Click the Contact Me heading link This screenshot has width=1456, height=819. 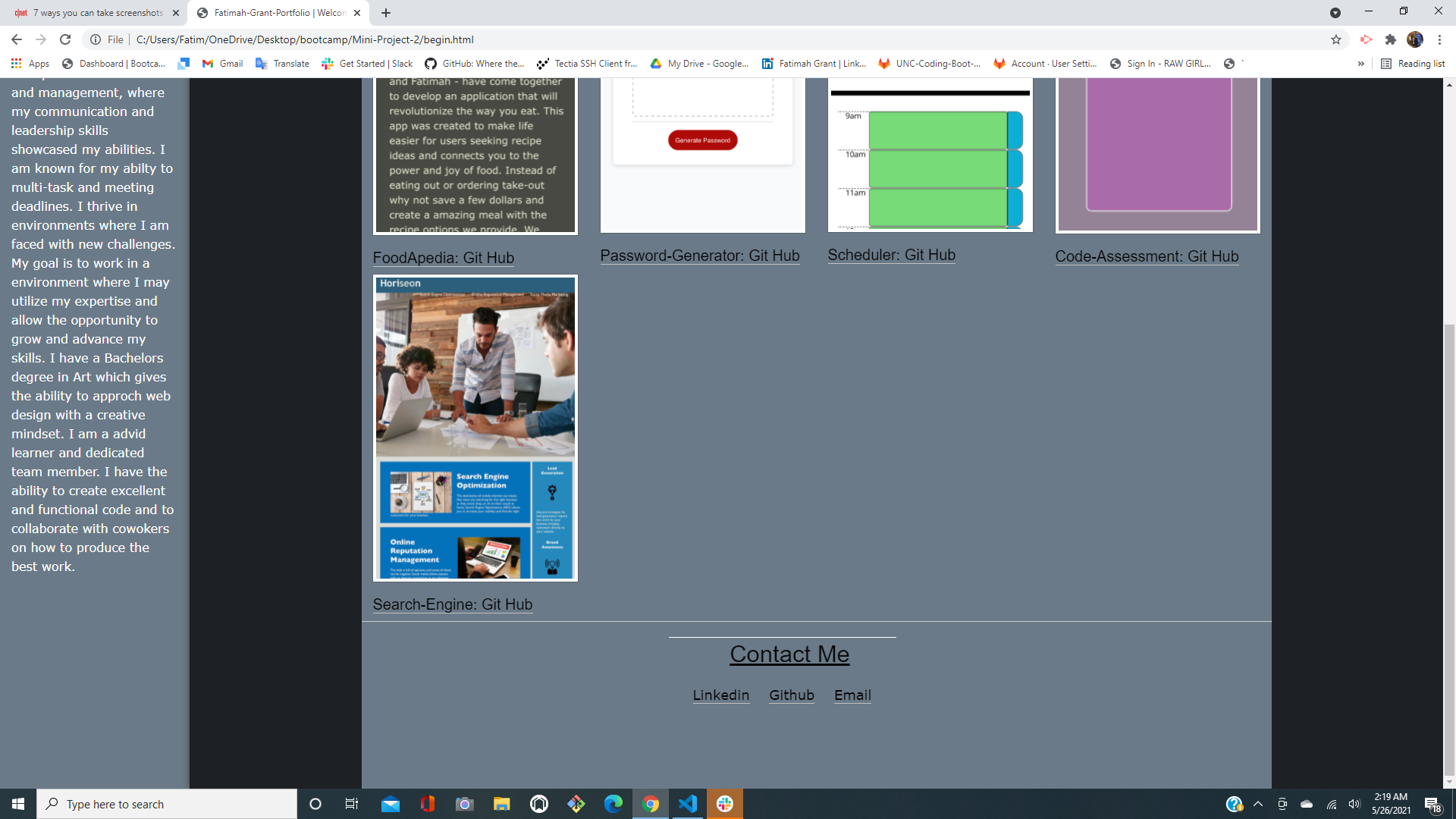[x=789, y=654]
